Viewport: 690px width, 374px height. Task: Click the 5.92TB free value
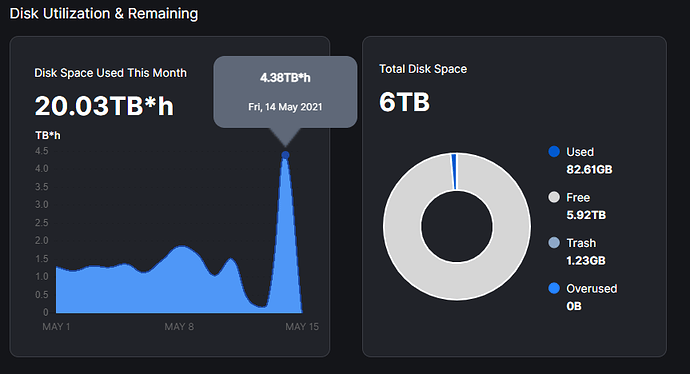pos(586,215)
